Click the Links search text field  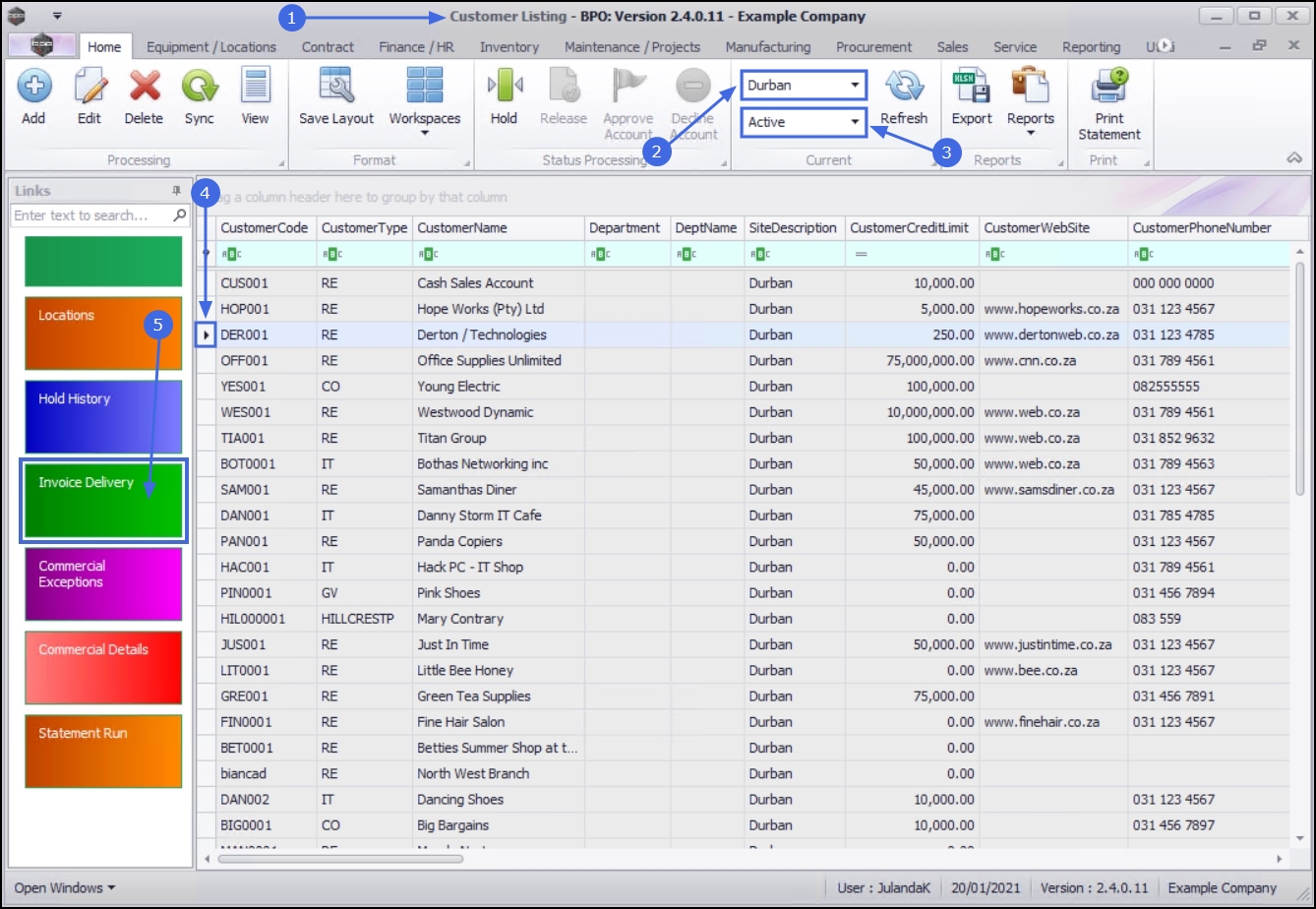point(90,215)
